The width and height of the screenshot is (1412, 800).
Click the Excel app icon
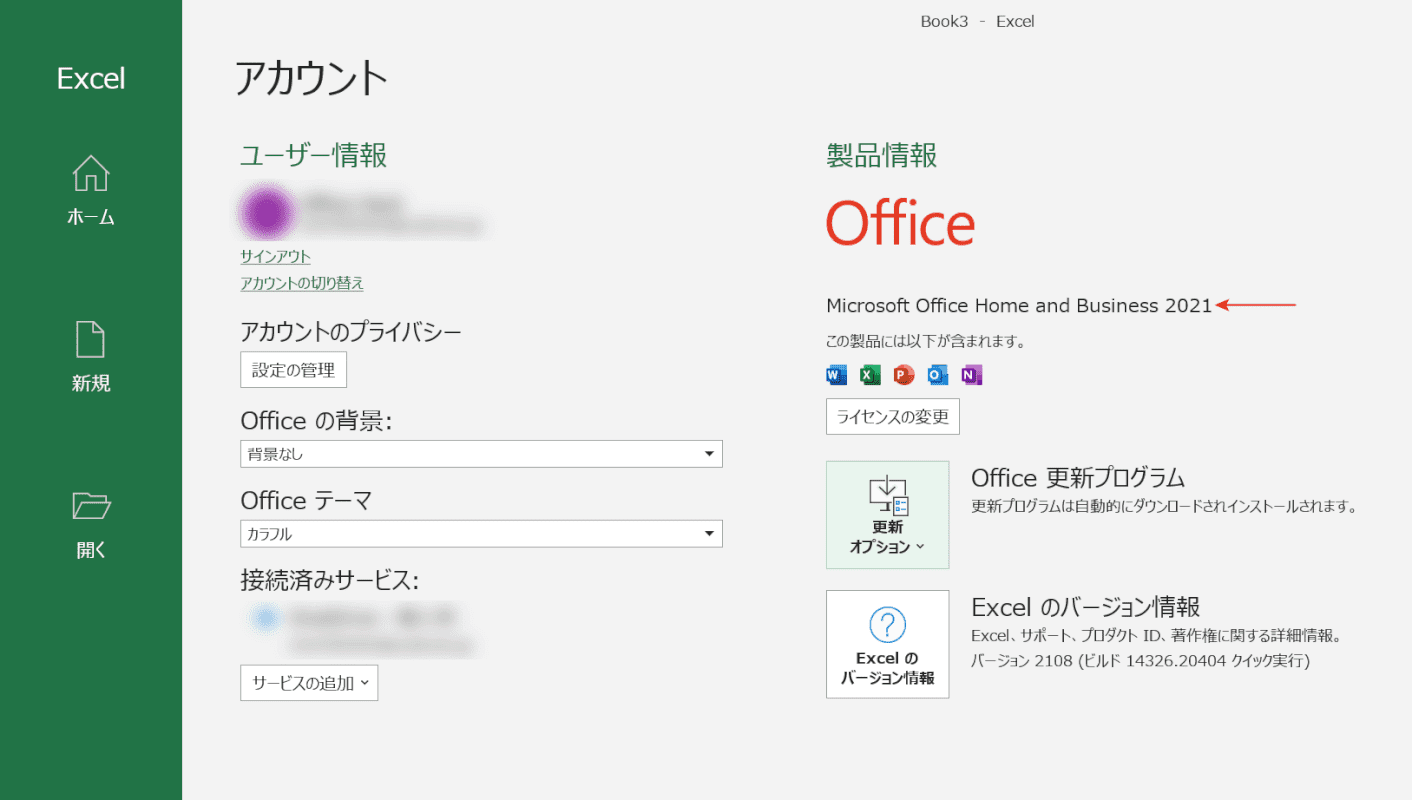click(870, 375)
